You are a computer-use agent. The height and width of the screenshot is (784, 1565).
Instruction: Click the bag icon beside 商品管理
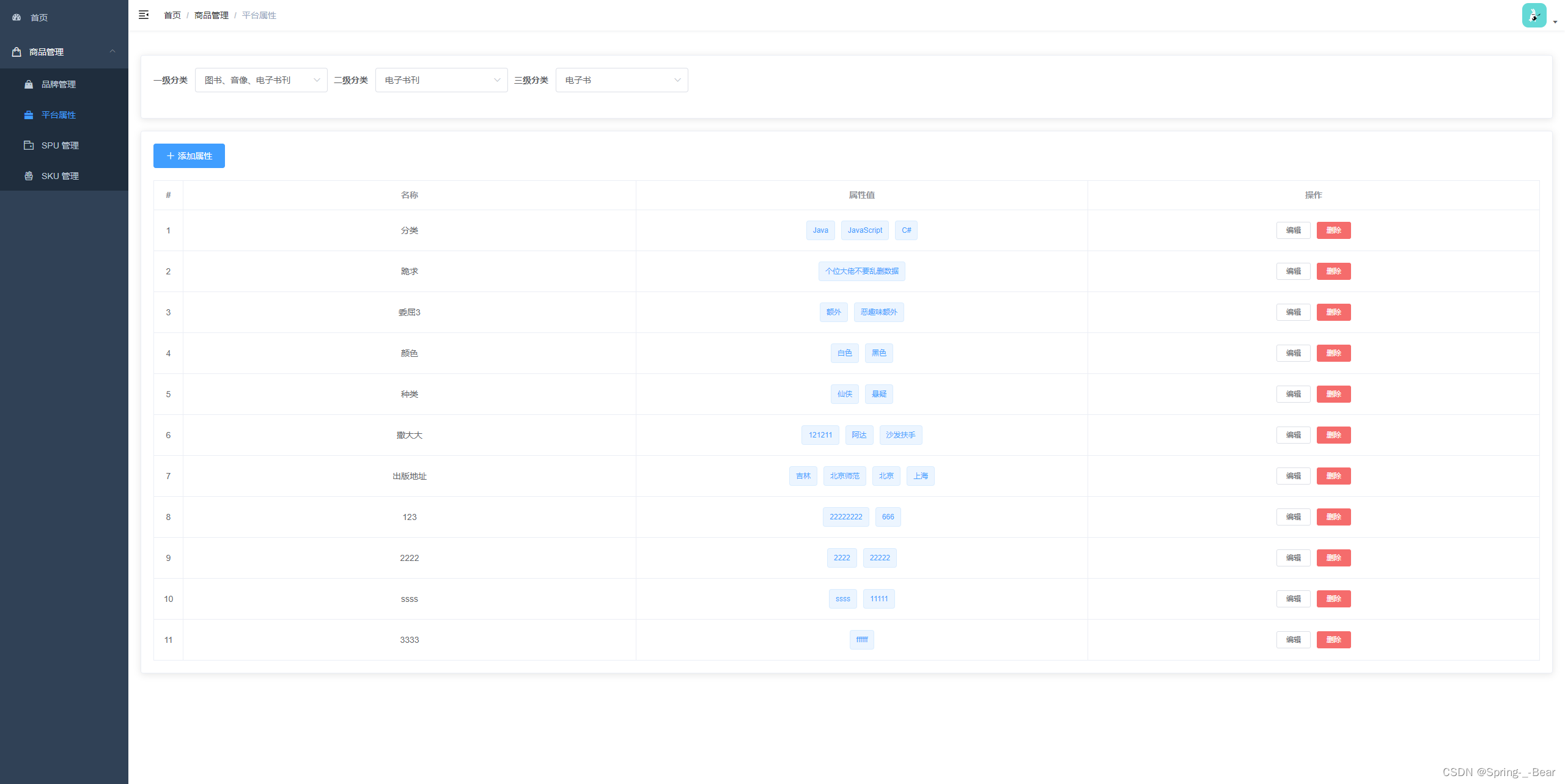click(x=17, y=52)
